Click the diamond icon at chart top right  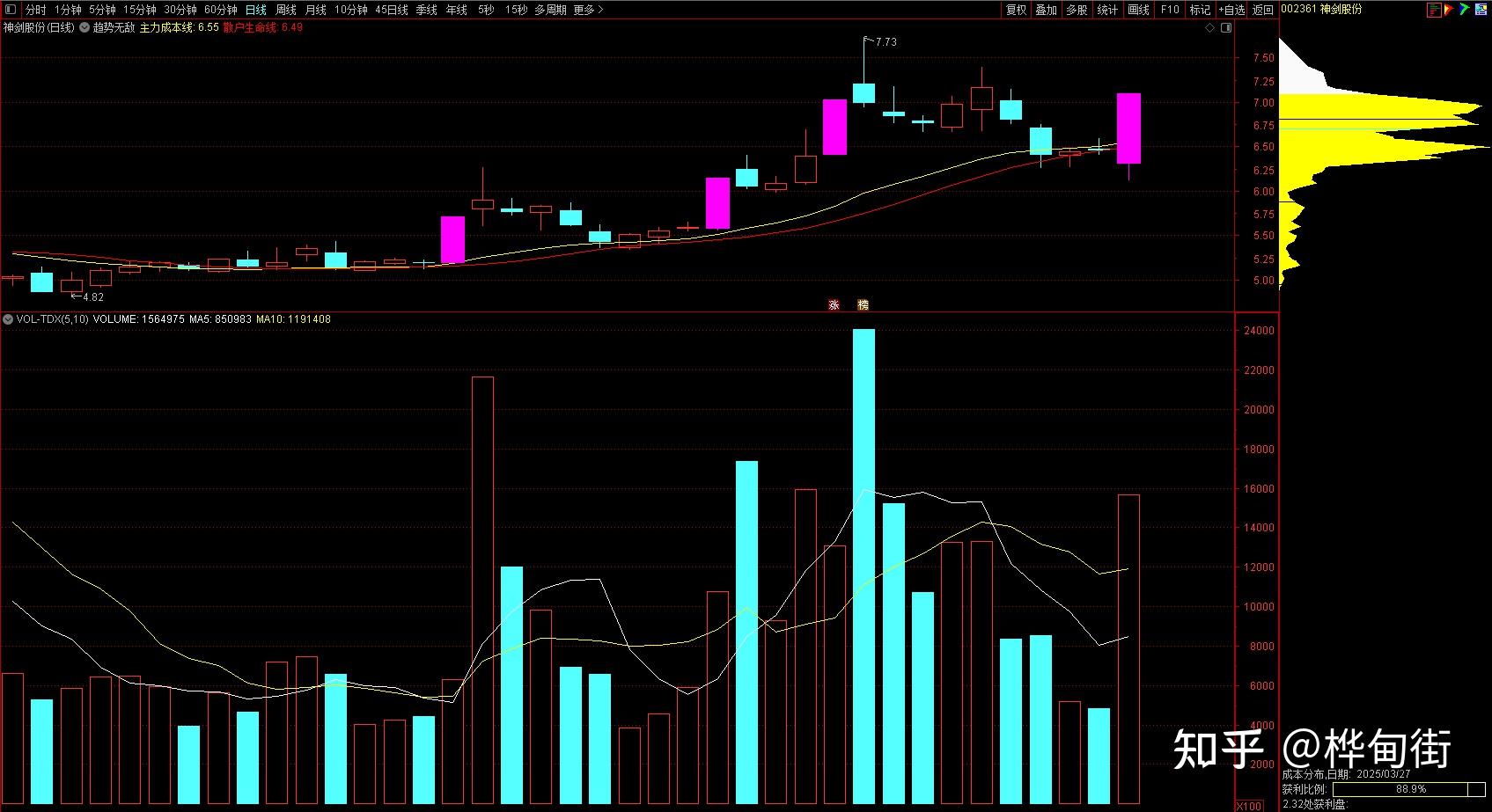click(x=1211, y=28)
